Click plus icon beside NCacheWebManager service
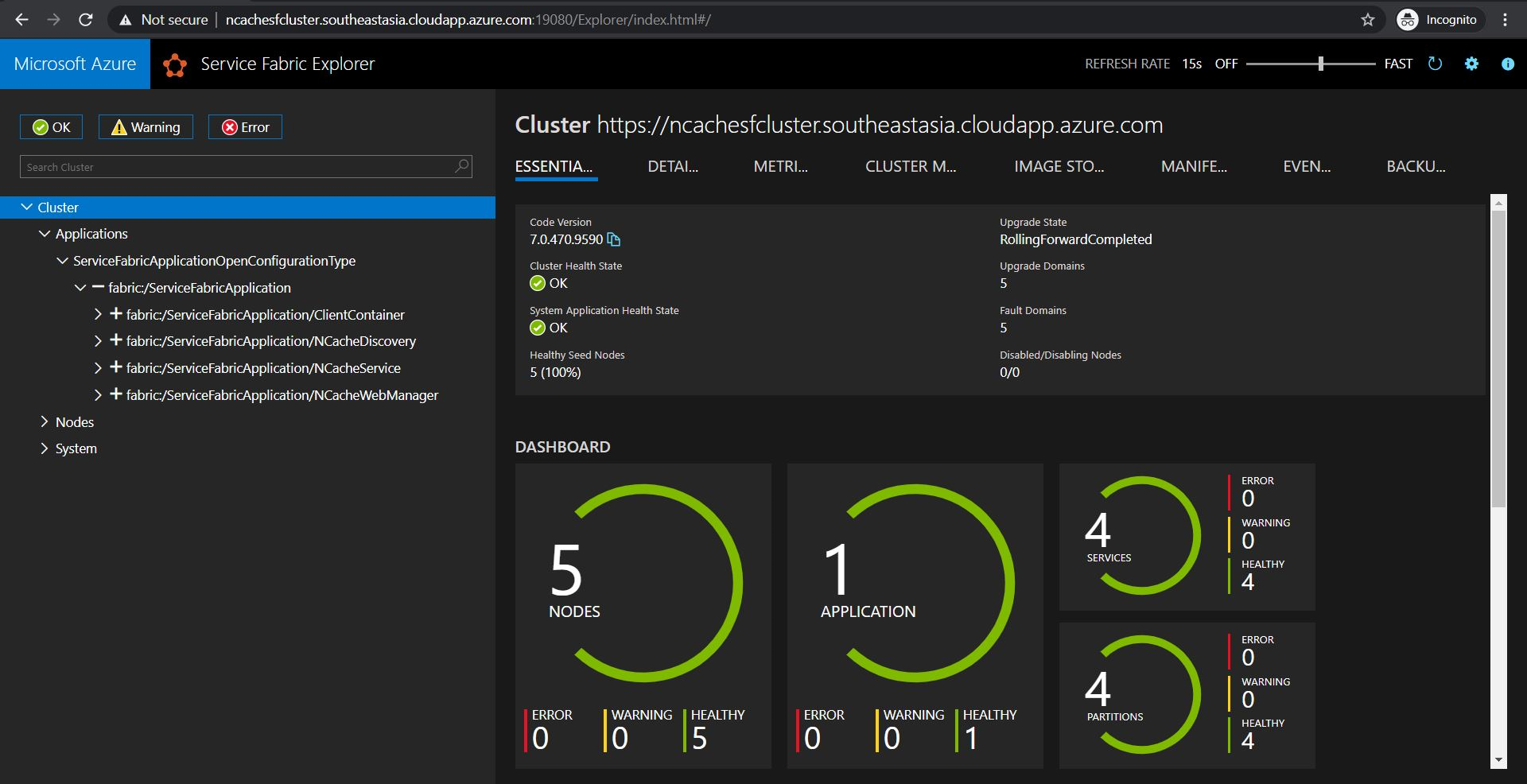This screenshot has width=1527, height=784. pyautogui.click(x=116, y=394)
